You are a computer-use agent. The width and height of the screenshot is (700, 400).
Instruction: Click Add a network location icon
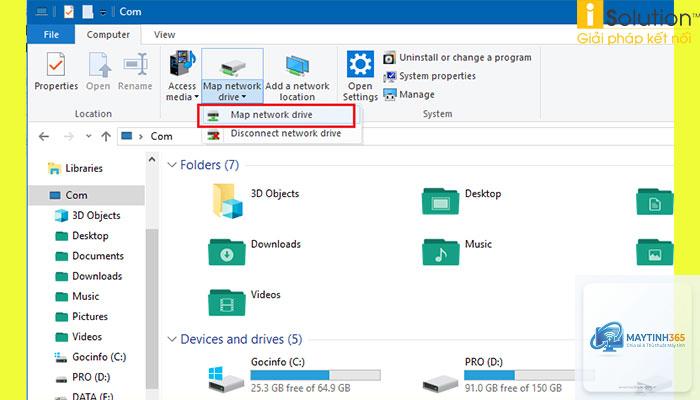[297, 66]
